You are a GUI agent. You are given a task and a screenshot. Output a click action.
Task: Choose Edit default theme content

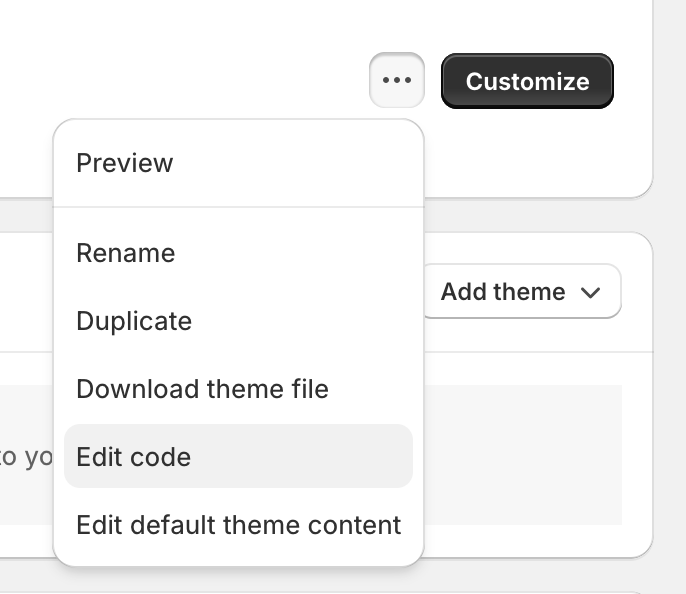238,525
